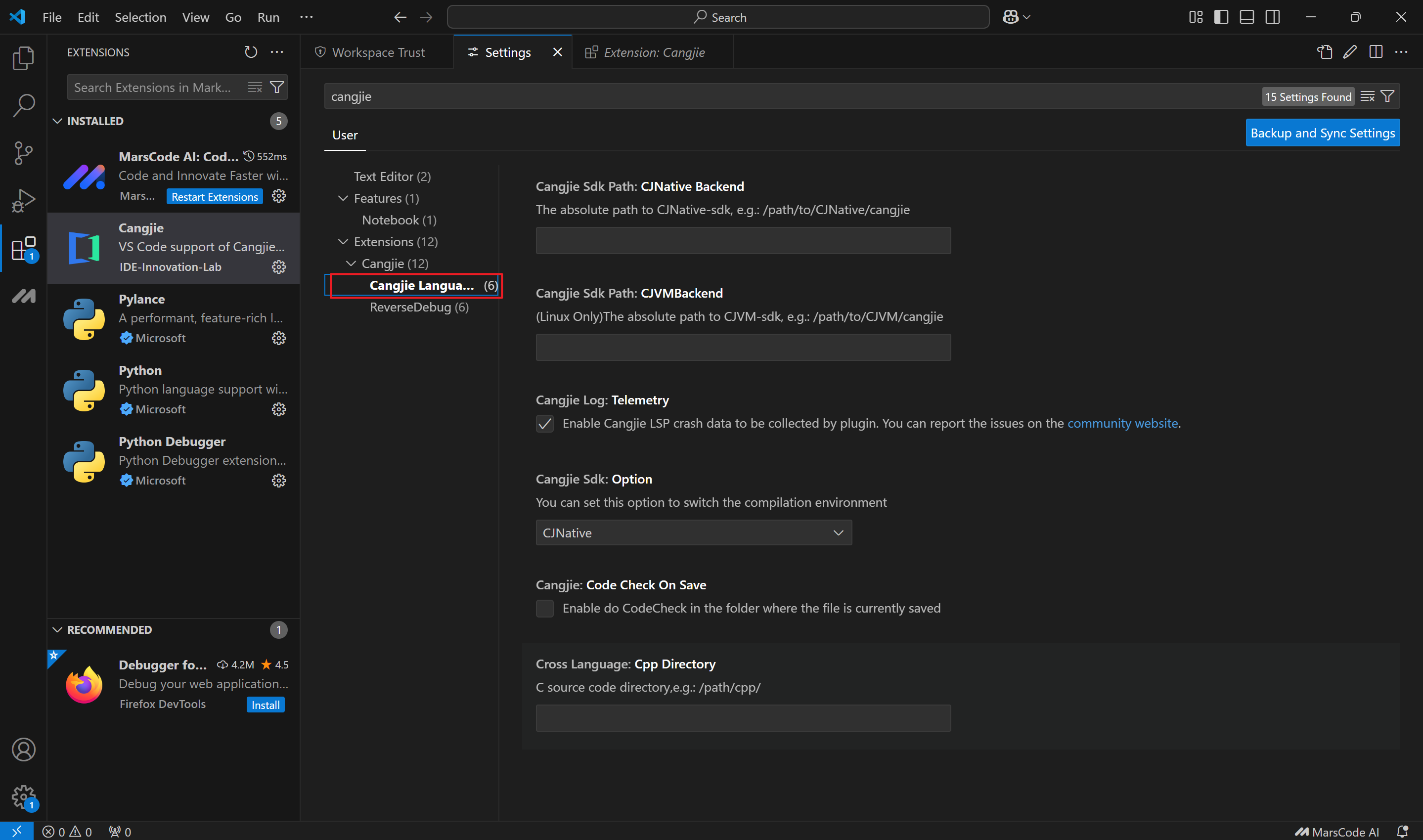Toggle the primary side bar
Screen dimensions: 1423x840
pos(1221,17)
